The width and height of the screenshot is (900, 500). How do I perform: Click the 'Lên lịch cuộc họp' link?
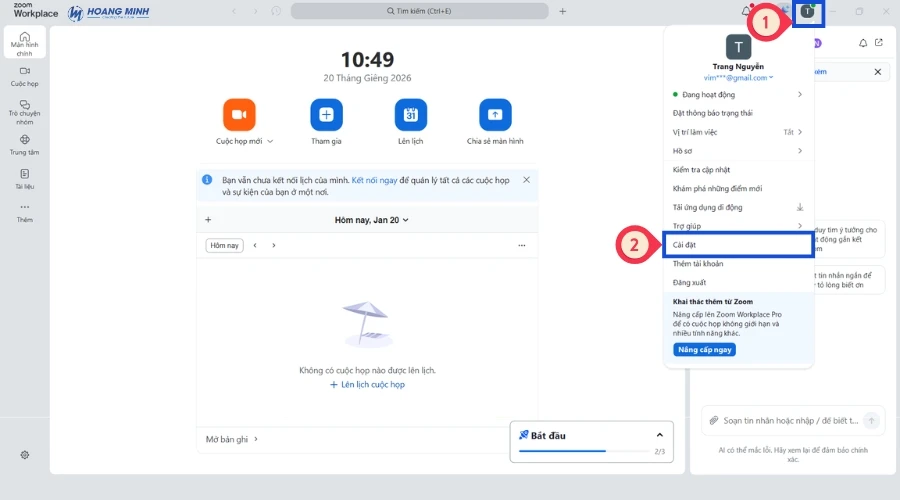click(367, 384)
